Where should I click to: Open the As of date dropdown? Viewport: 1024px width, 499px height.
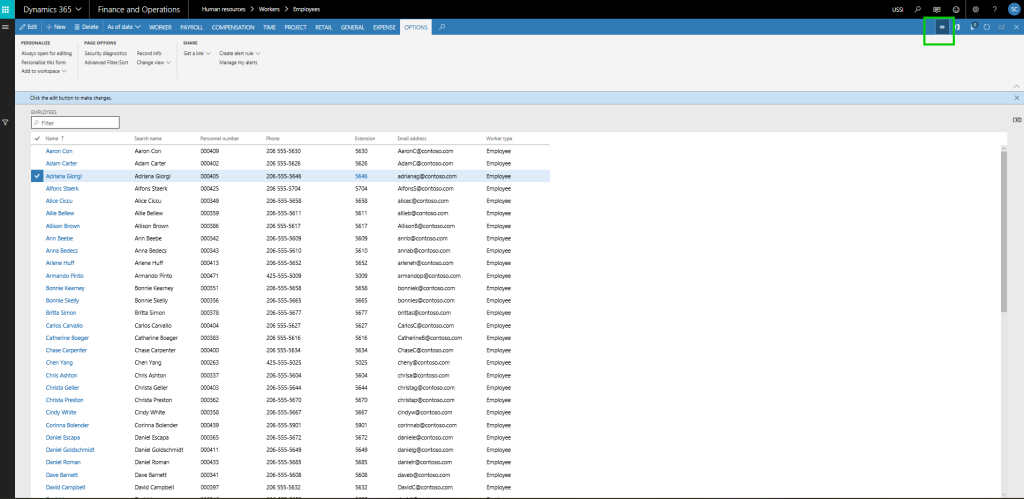coord(123,27)
